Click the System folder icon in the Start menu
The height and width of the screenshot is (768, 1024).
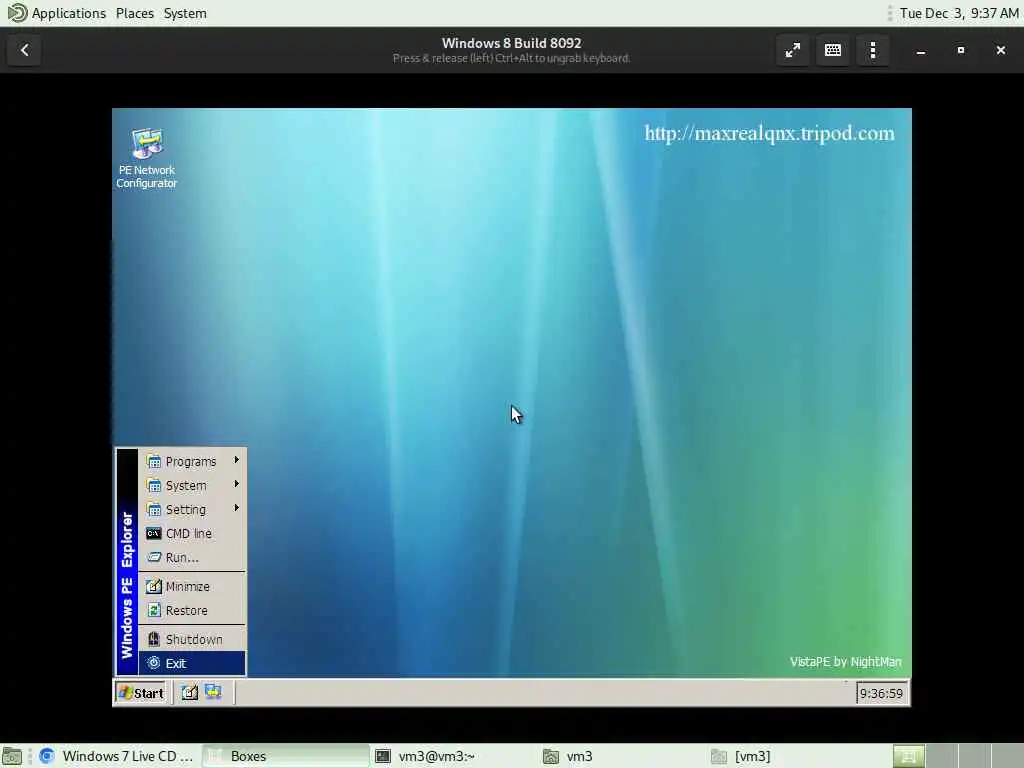[x=153, y=486]
